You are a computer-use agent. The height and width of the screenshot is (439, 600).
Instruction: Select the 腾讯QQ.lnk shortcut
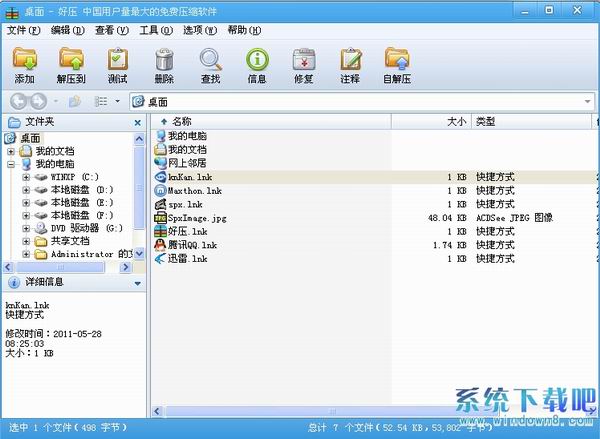point(192,245)
